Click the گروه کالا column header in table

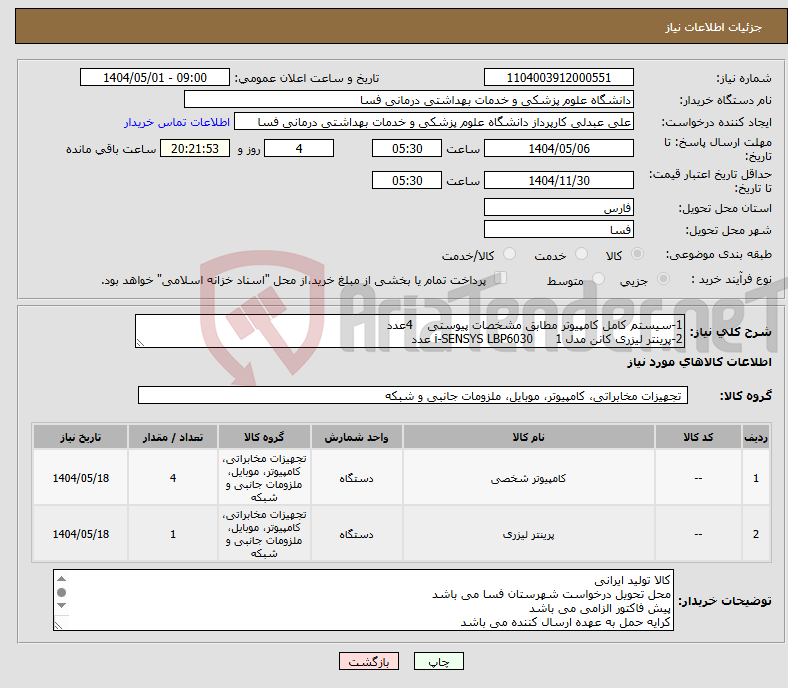264,437
